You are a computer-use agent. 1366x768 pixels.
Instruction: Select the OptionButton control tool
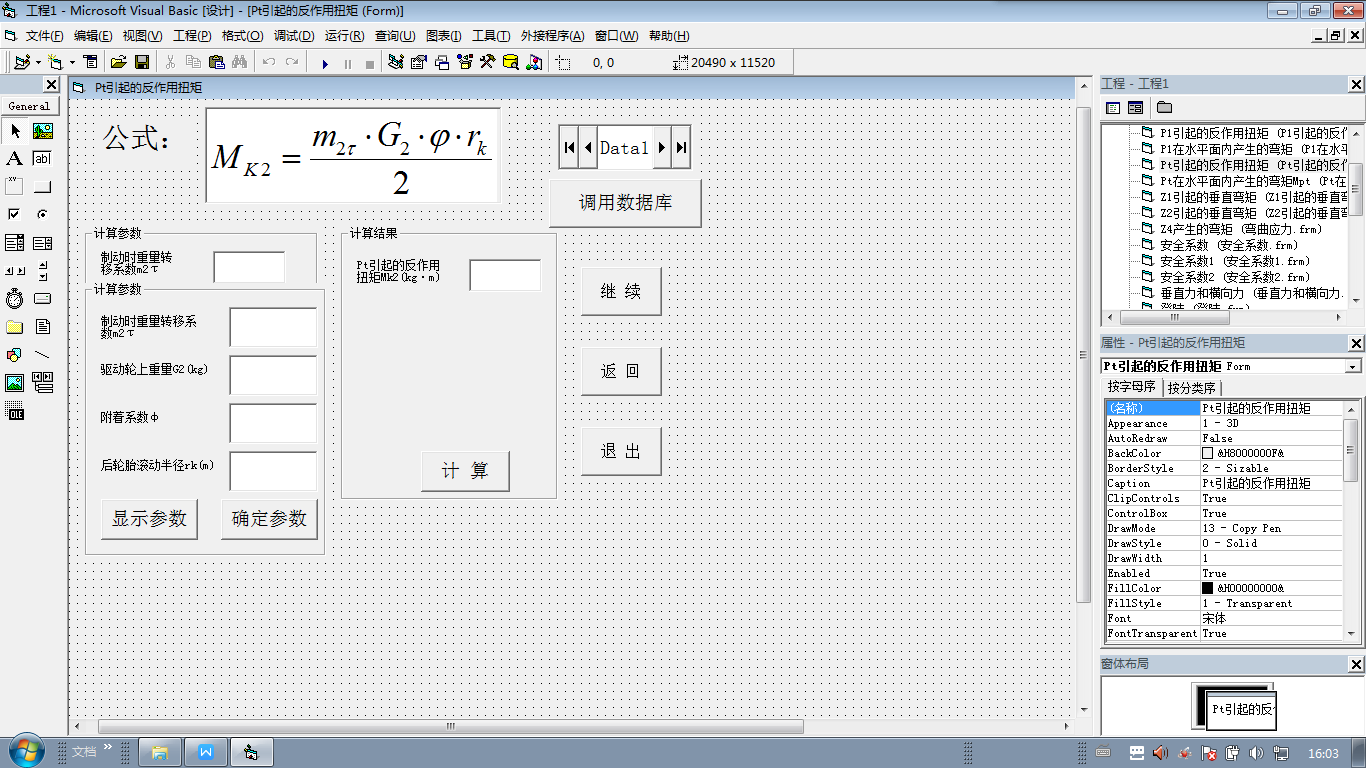point(43,215)
